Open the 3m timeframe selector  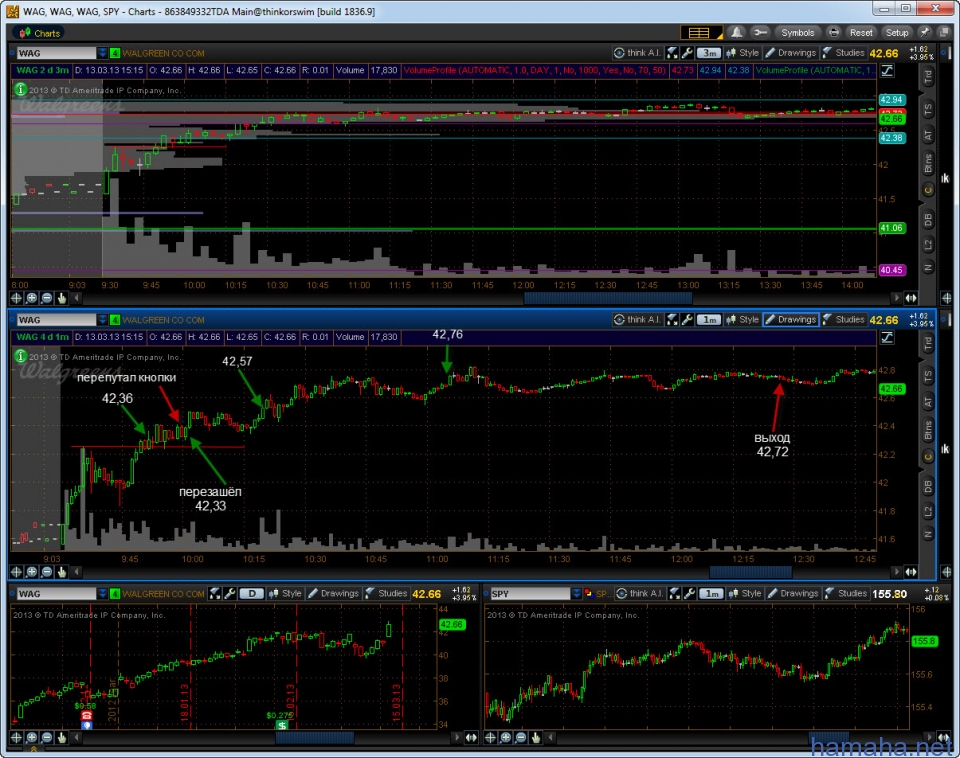(x=709, y=53)
